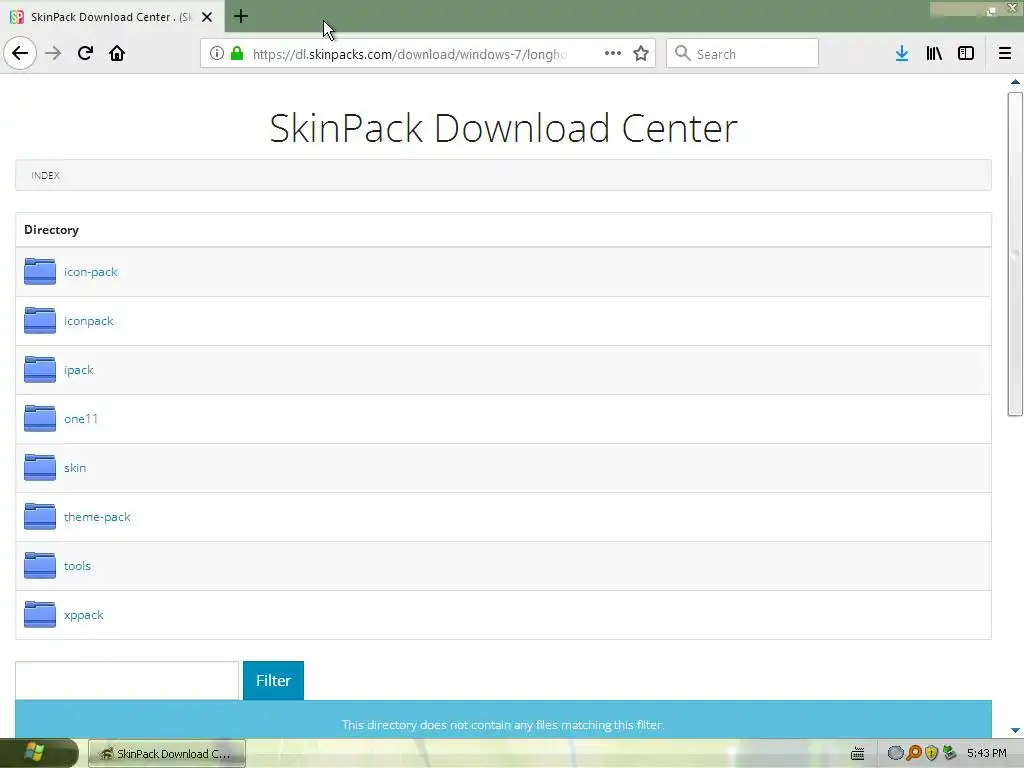Close the SkinPack Download Center tab

pos(207,17)
